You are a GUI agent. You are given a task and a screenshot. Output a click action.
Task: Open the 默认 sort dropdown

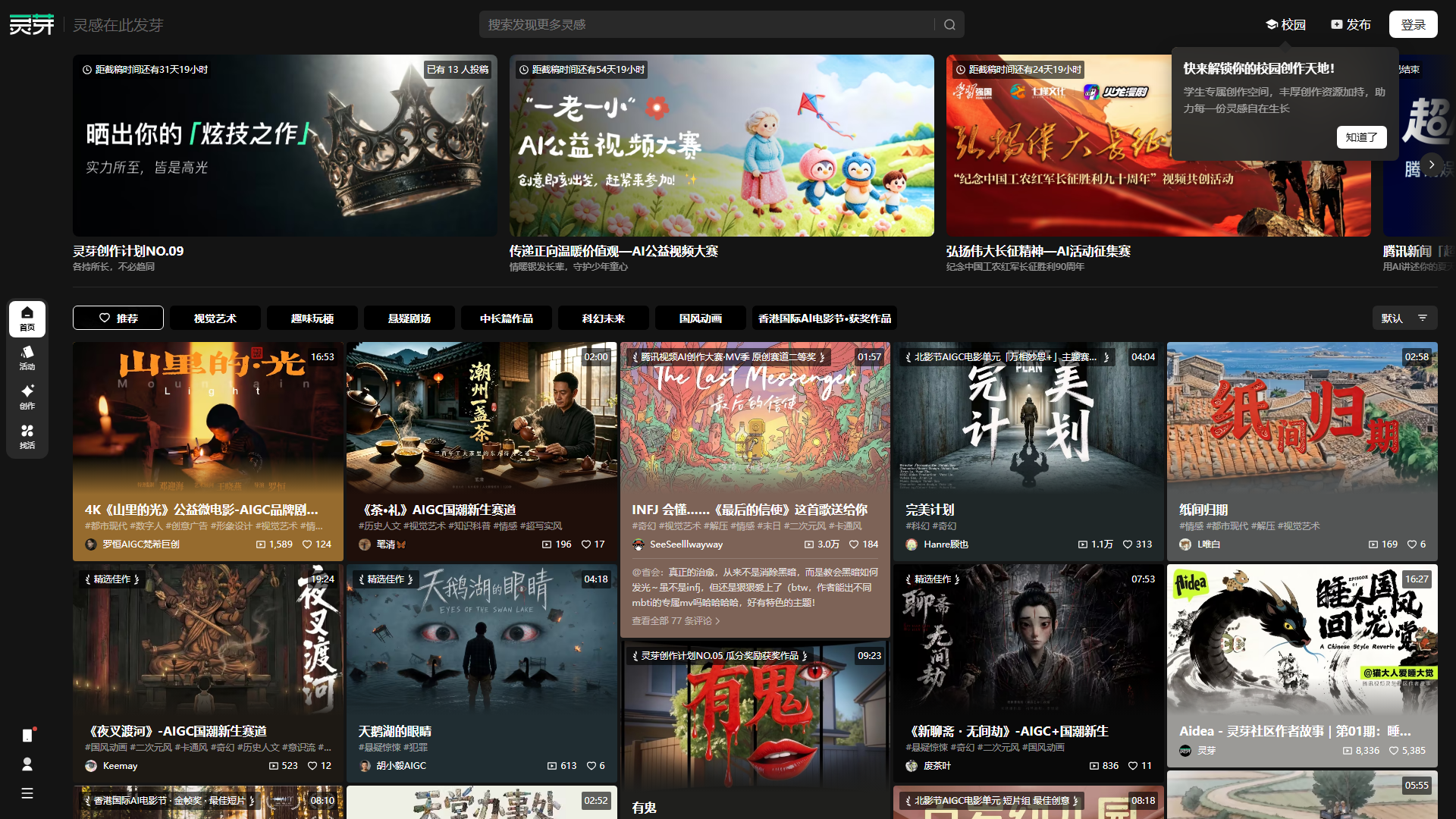[x=1404, y=318]
